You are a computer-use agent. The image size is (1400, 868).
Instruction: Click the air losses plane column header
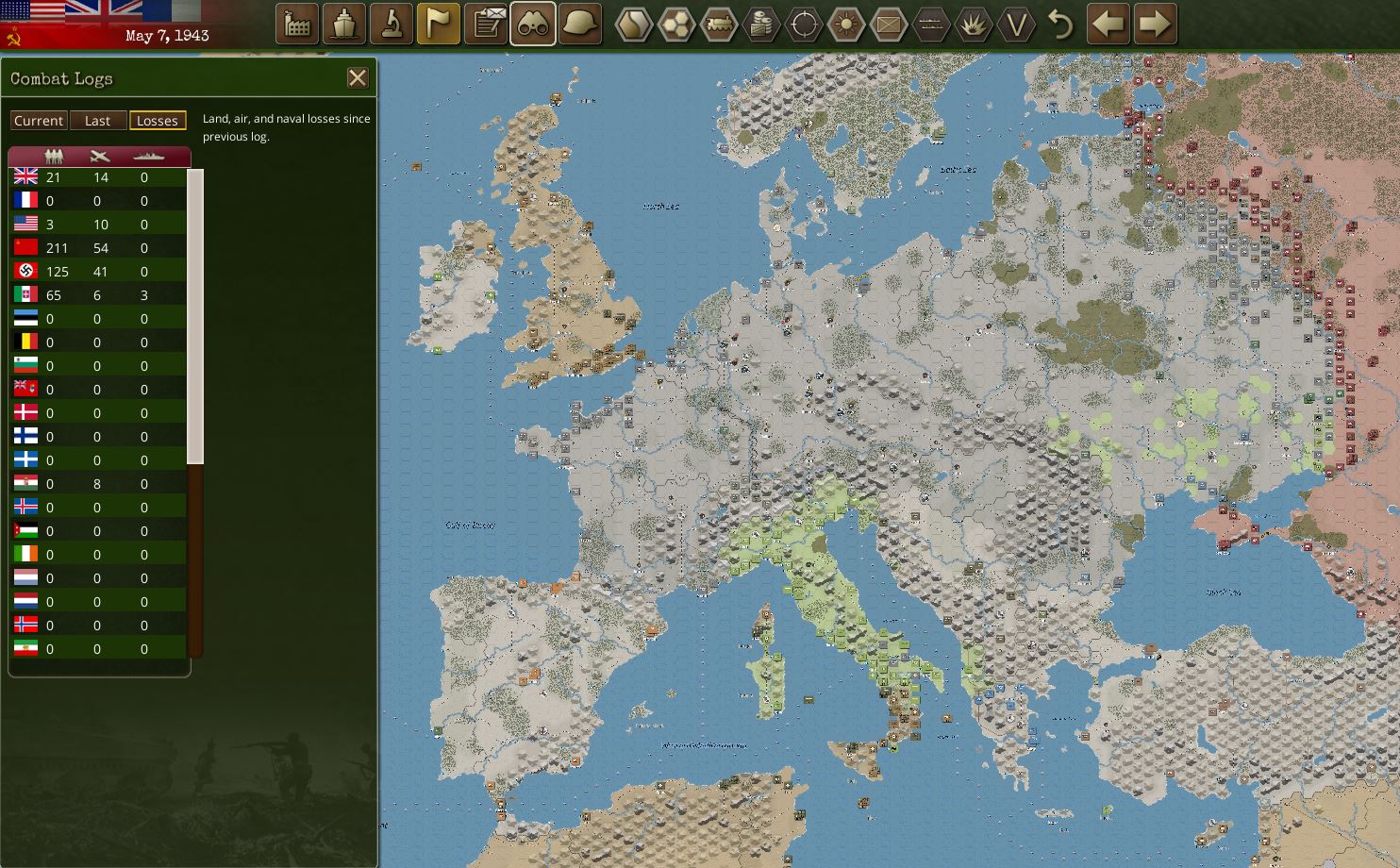coord(99,157)
